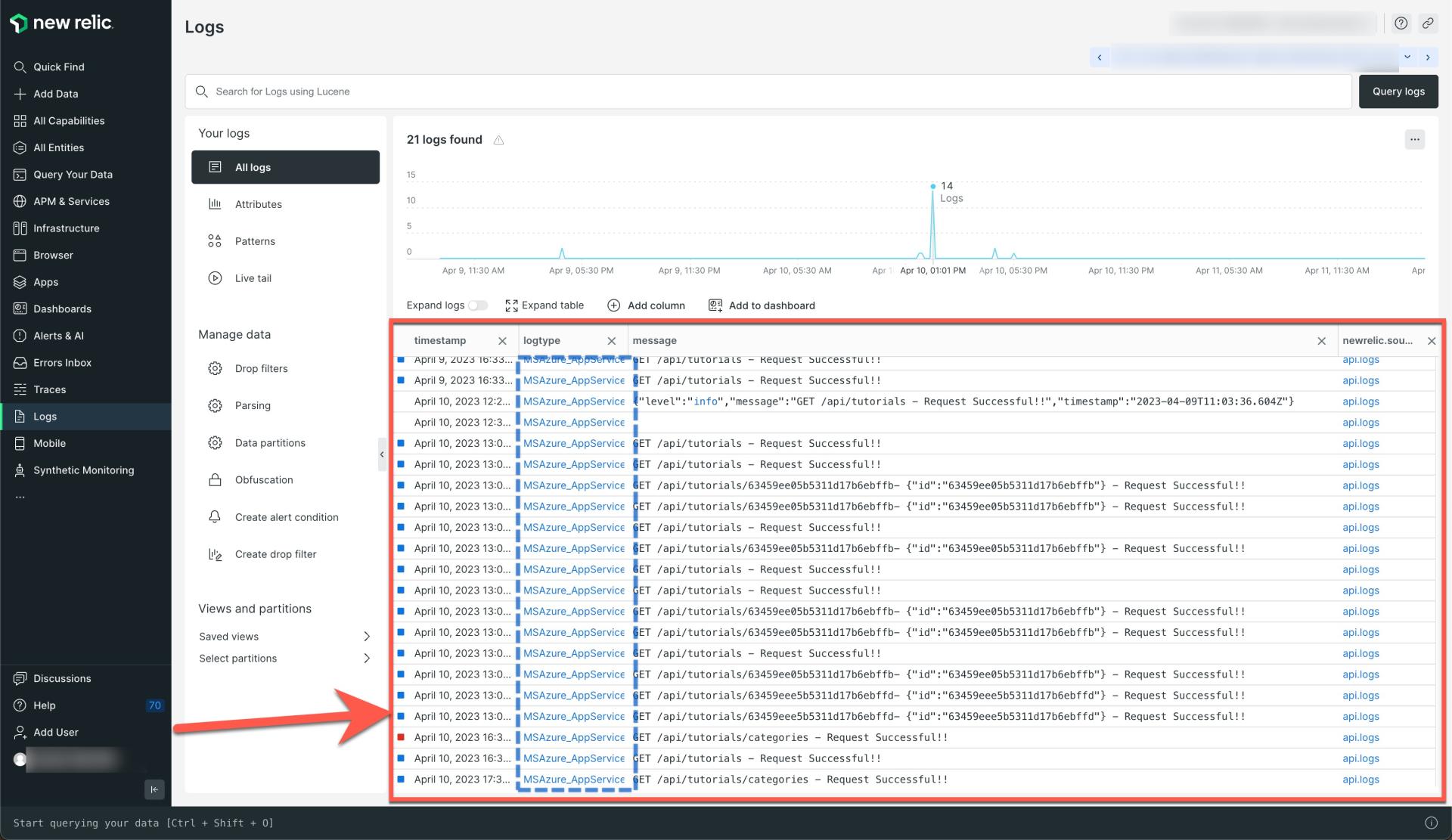
Task: Open Synthetic Monitoring in sidebar
Action: click(x=83, y=470)
